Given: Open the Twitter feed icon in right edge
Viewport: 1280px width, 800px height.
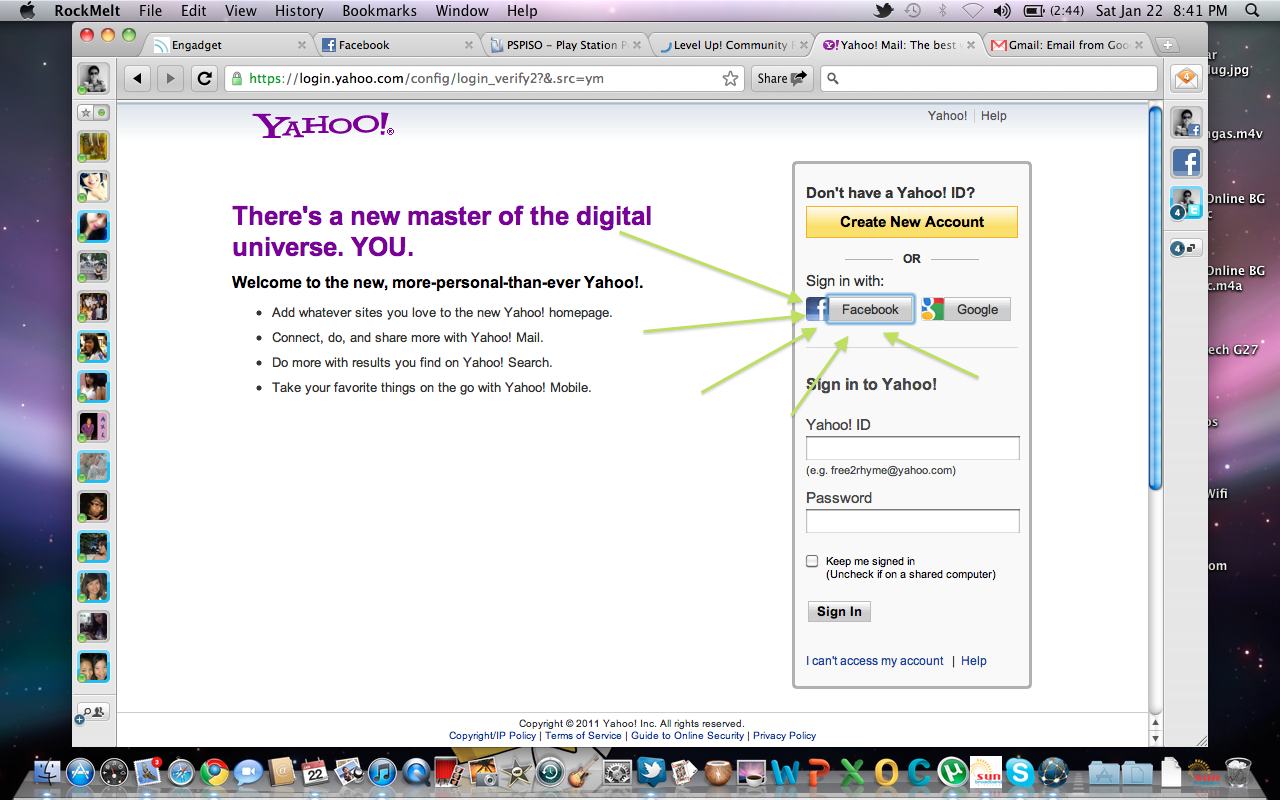Looking at the screenshot, I should pos(1186,203).
